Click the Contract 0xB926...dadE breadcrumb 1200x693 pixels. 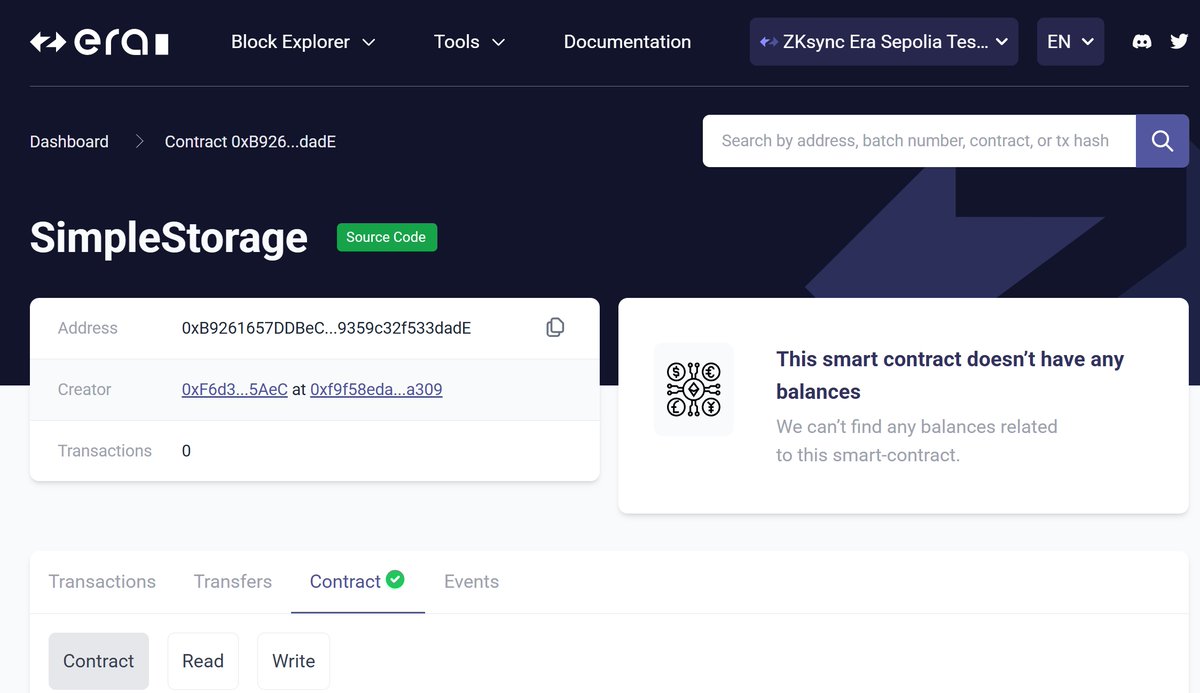tap(250, 142)
